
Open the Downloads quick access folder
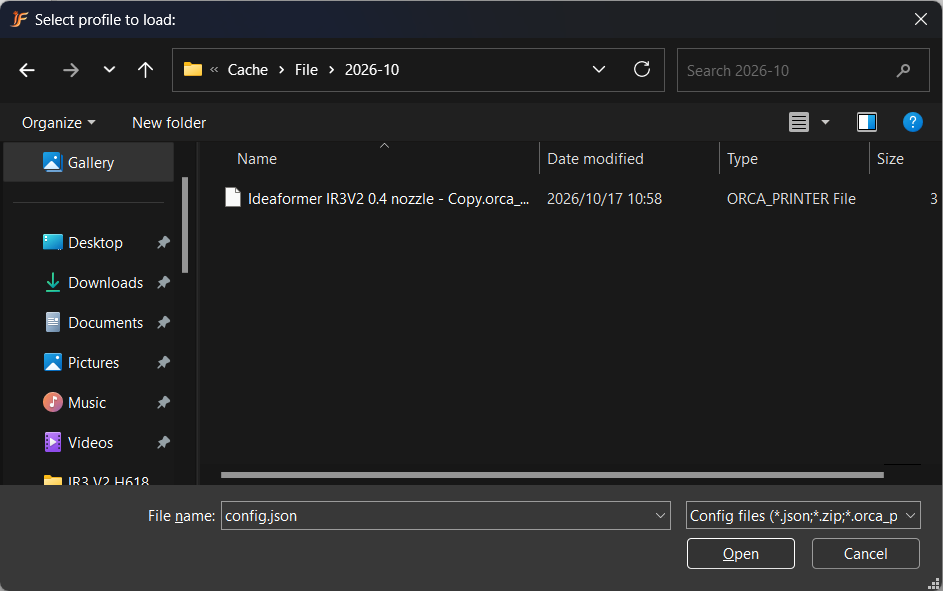click(94, 283)
